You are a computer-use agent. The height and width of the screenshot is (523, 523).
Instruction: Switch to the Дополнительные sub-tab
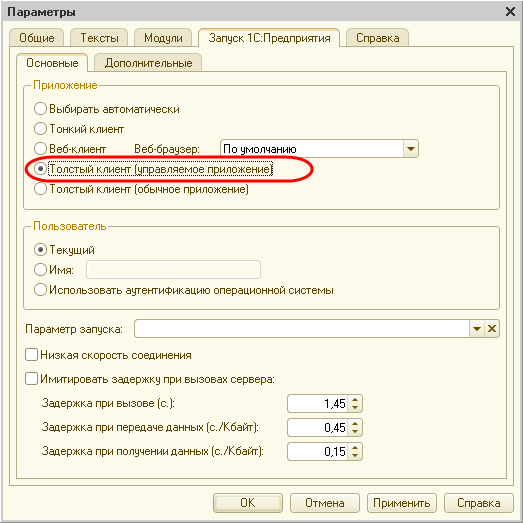tap(148, 63)
